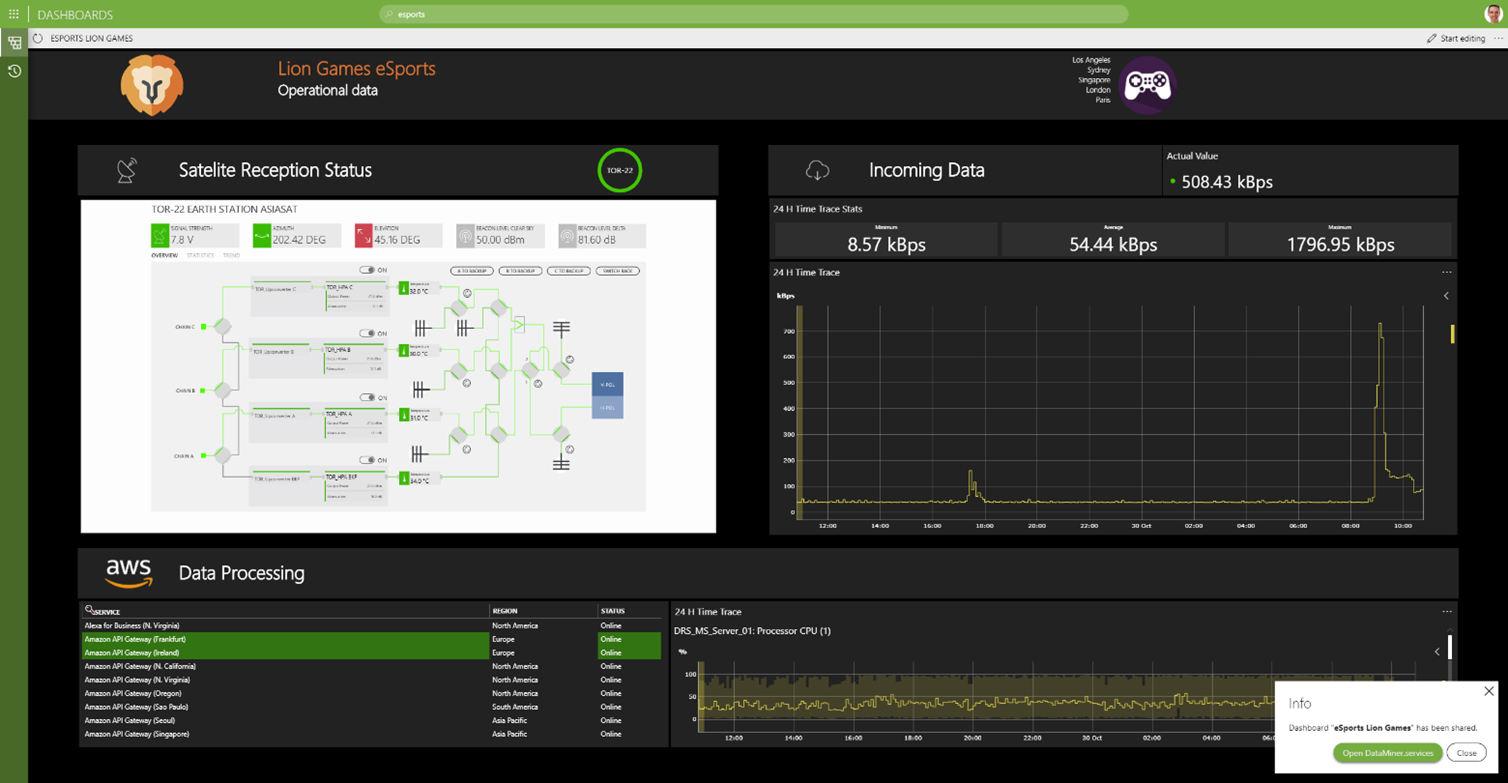The image size is (1508, 783).
Task: Click the red Elevation icon
Action: (363, 236)
